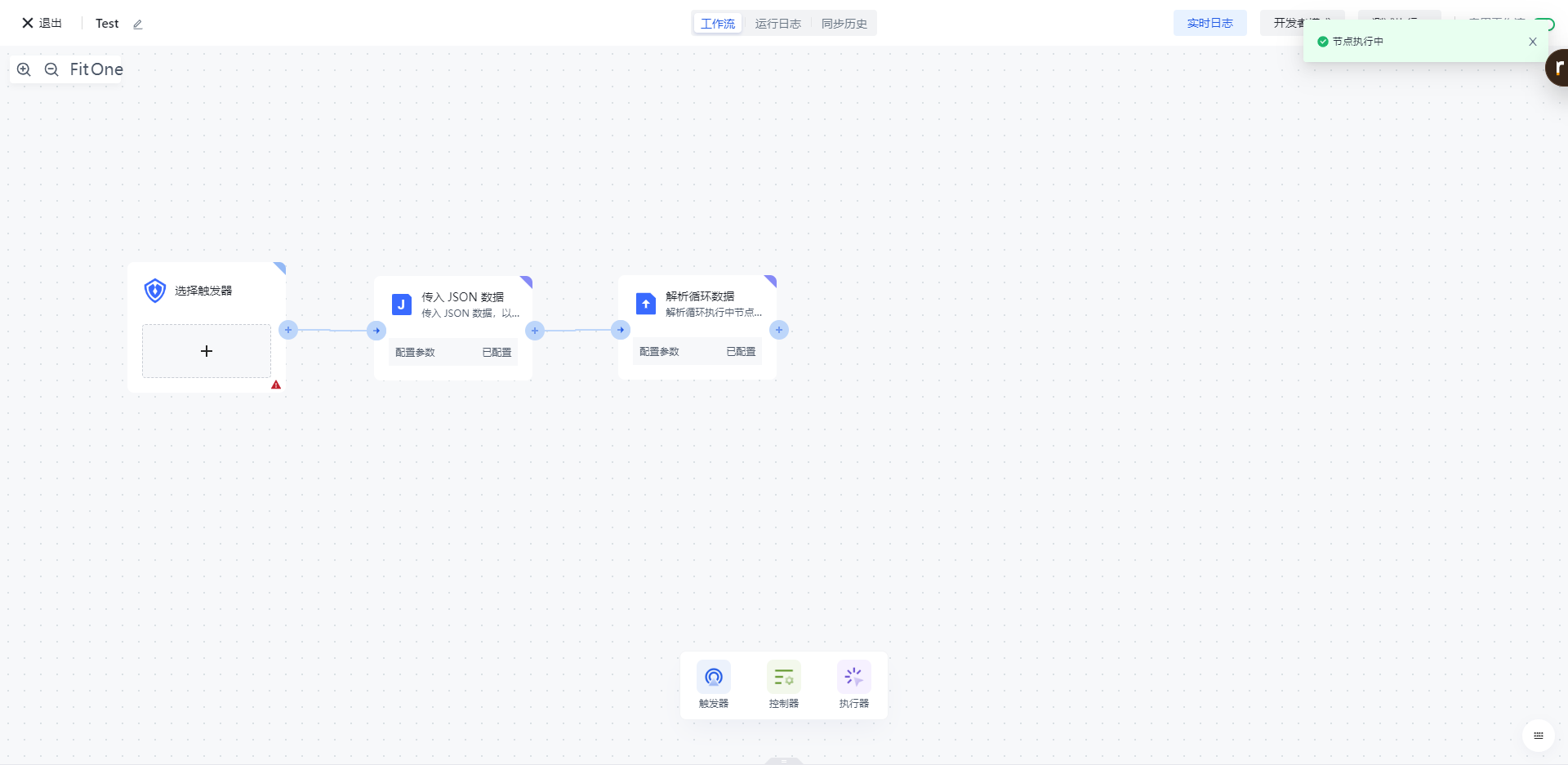Screen dimensions: 1568x765
Task: Click the blue J icon of JSON node
Action: pyautogui.click(x=401, y=305)
